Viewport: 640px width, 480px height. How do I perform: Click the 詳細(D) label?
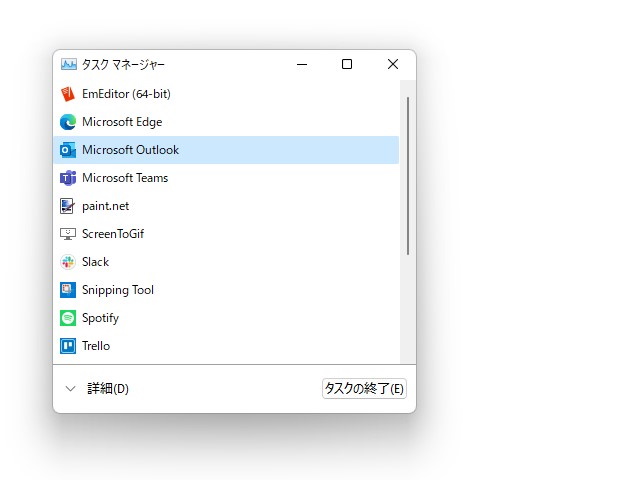coord(108,389)
